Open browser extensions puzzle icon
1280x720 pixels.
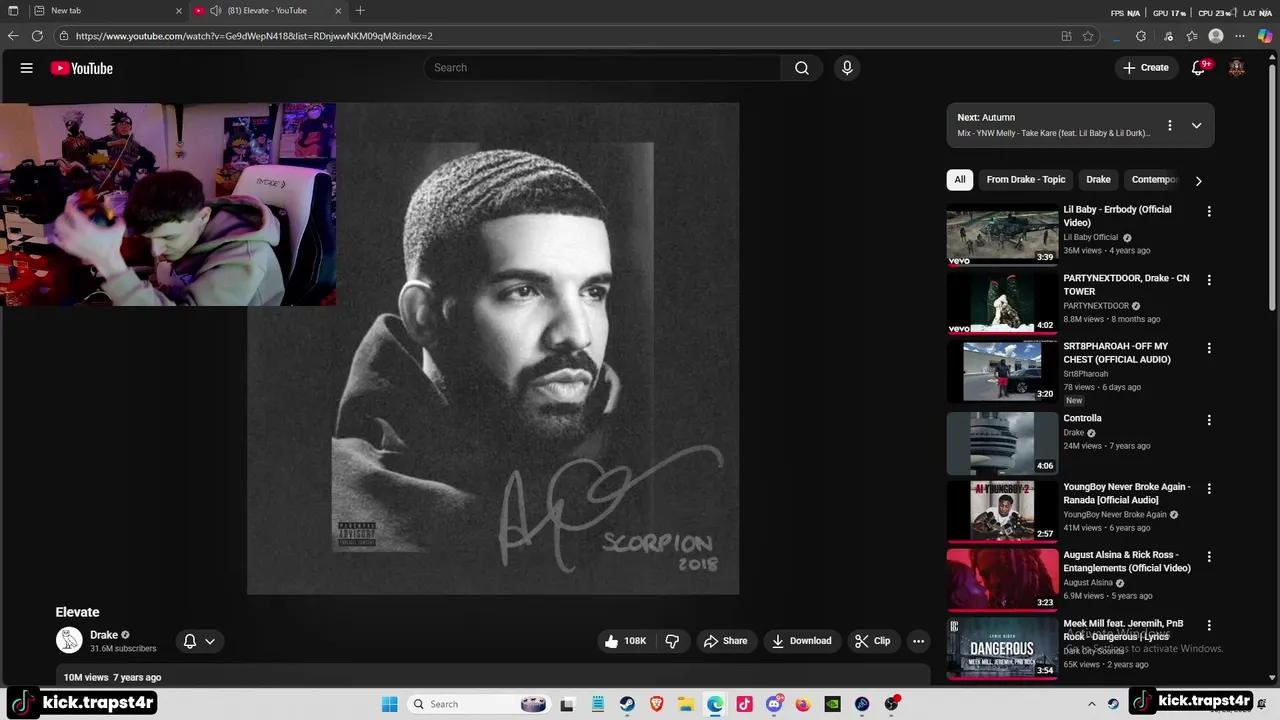point(1141,36)
